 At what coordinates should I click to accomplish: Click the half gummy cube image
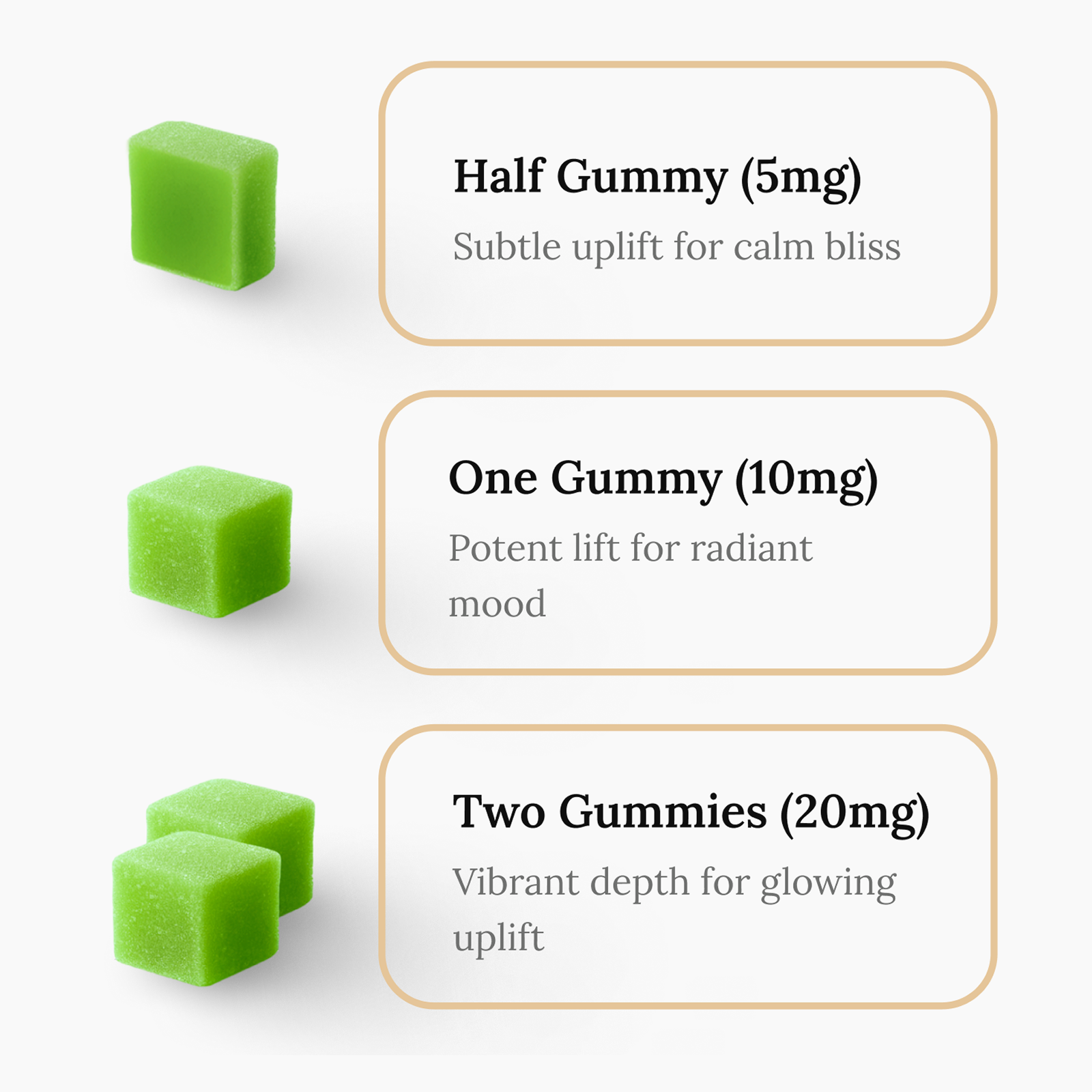tap(203, 205)
